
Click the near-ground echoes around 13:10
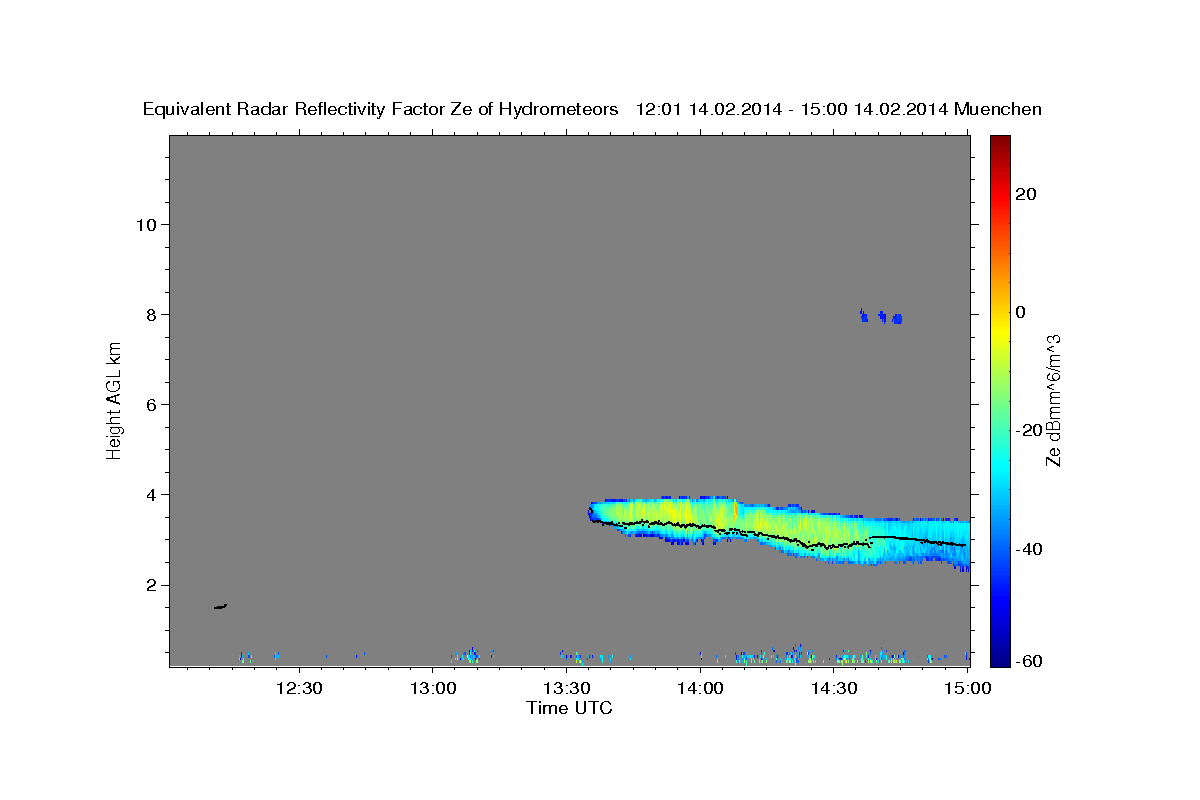coord(470,655)
